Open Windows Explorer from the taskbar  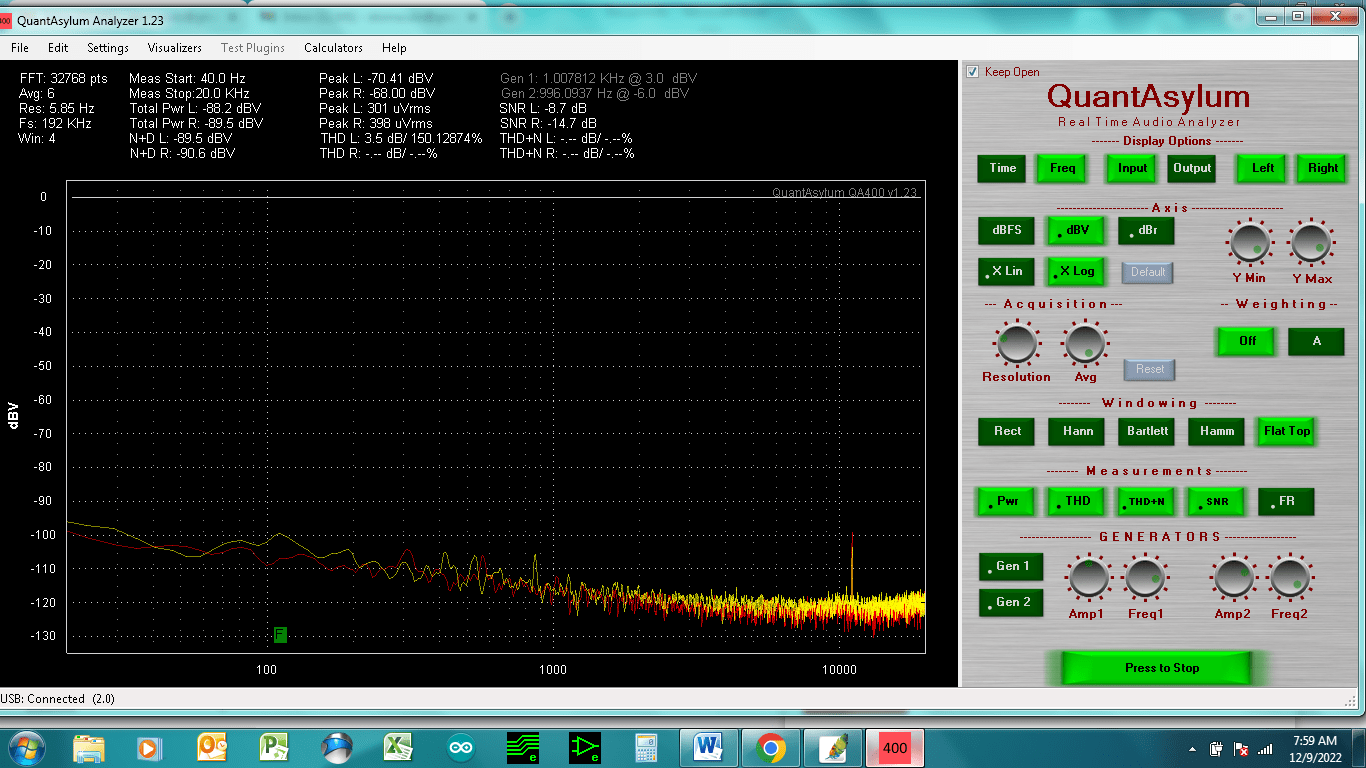[x=89, y=748]
